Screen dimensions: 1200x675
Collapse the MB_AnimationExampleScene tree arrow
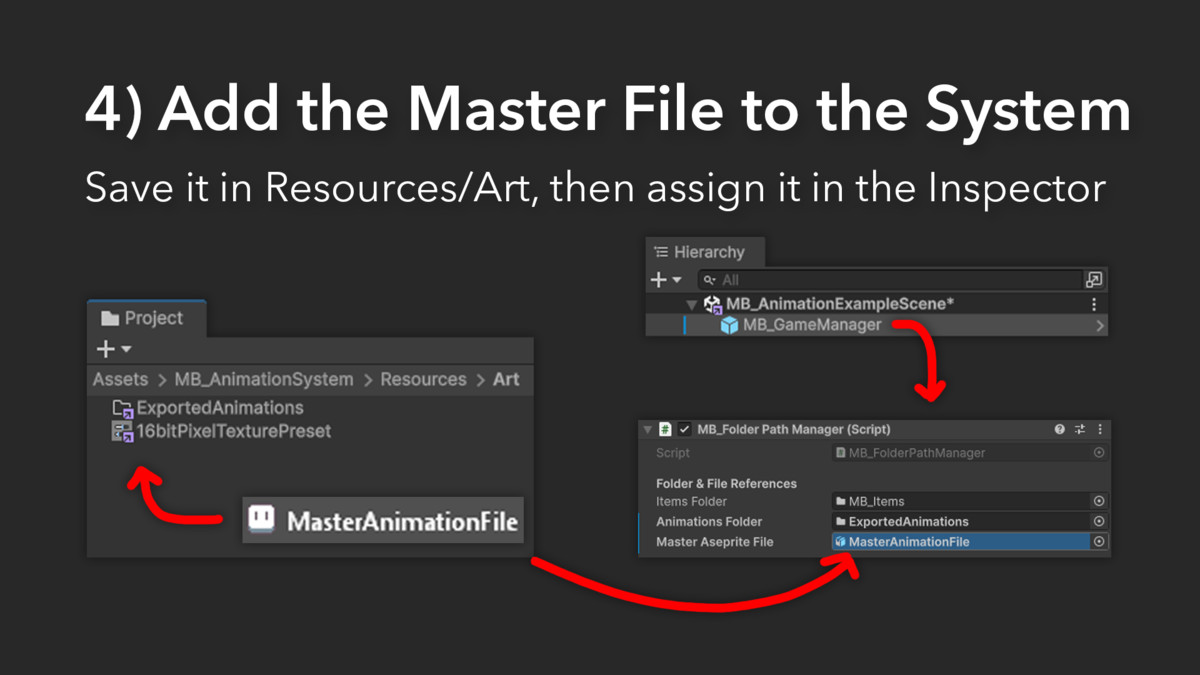(x=691, y=304)
